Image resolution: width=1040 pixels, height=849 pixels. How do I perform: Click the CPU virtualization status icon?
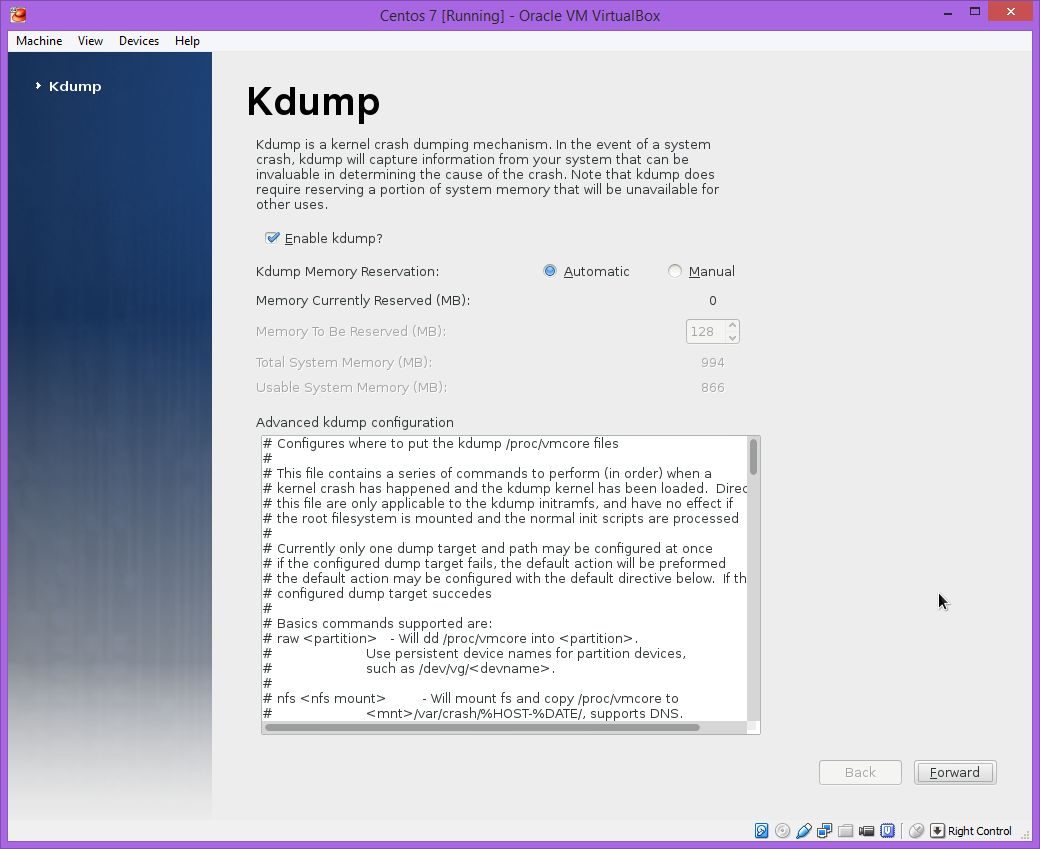coord(887,830)
